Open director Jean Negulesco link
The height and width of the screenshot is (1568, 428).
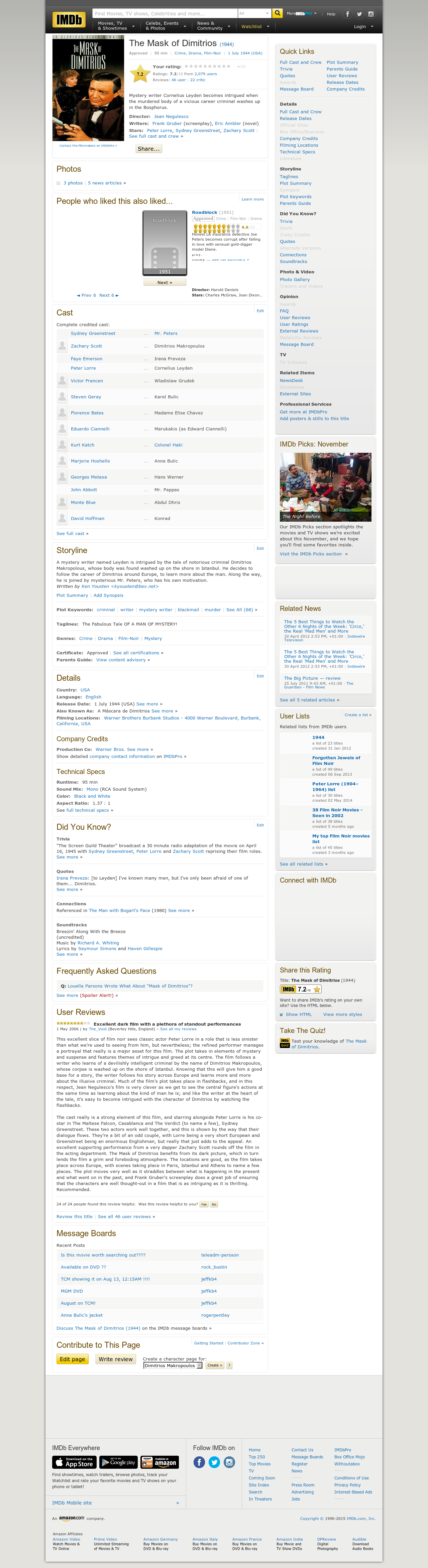coord(171,116)
